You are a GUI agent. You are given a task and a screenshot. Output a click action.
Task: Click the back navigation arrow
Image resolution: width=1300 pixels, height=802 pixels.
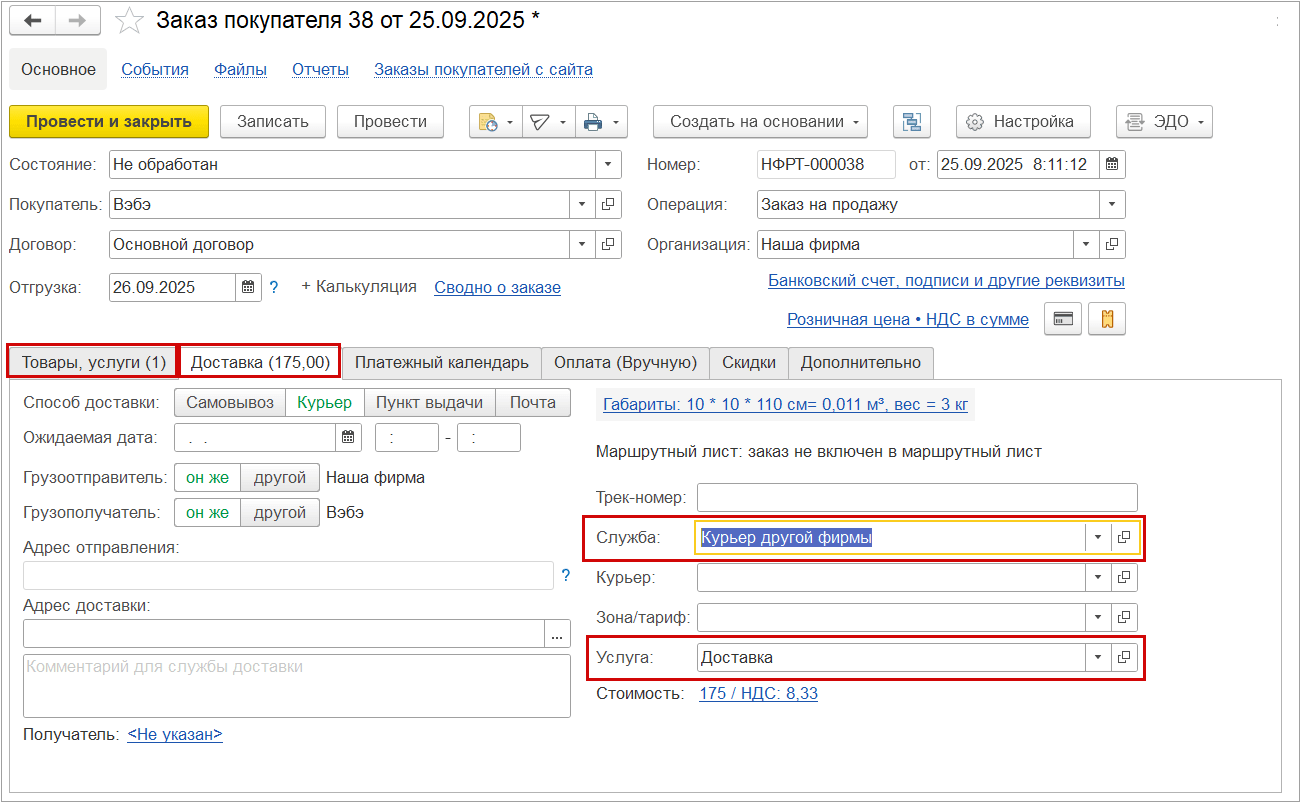point(33,21)
